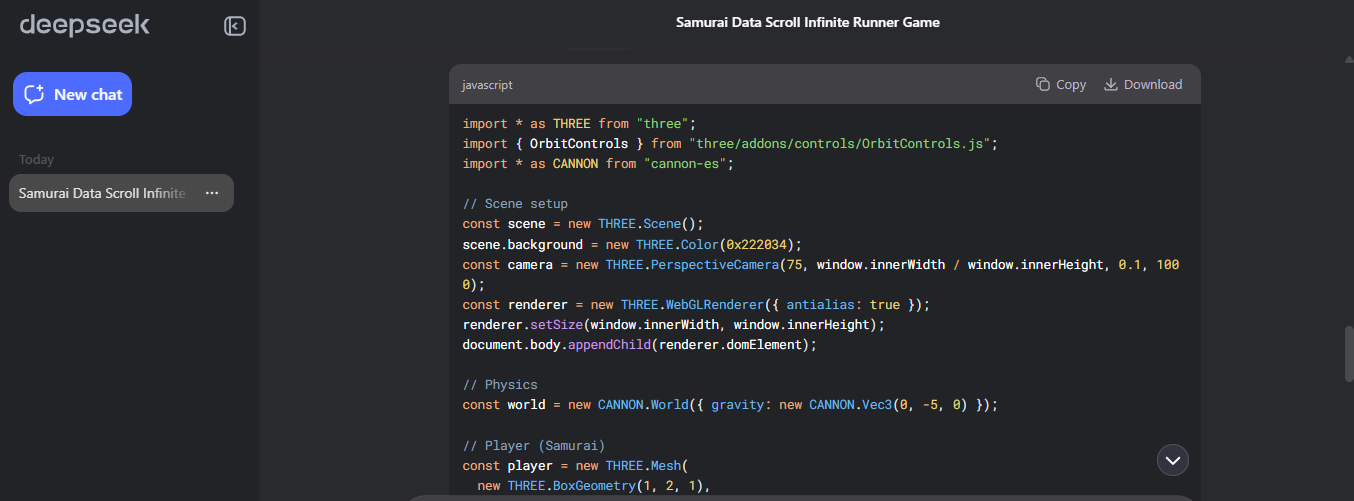Click the "const scene = new THREE.Scene()" line

click(582, 224)
